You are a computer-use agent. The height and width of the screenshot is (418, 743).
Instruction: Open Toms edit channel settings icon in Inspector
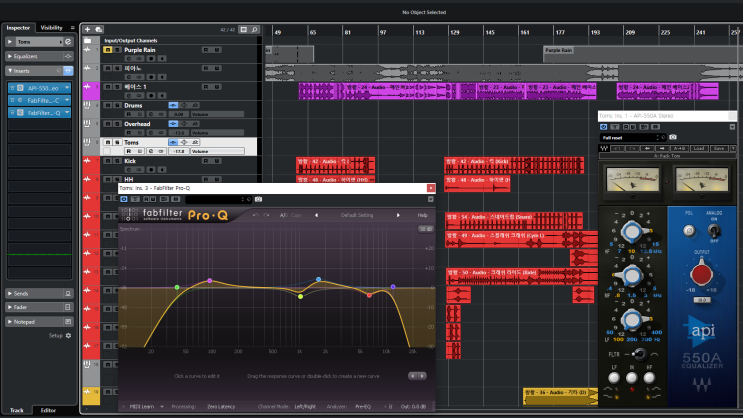tap(68, 42)
